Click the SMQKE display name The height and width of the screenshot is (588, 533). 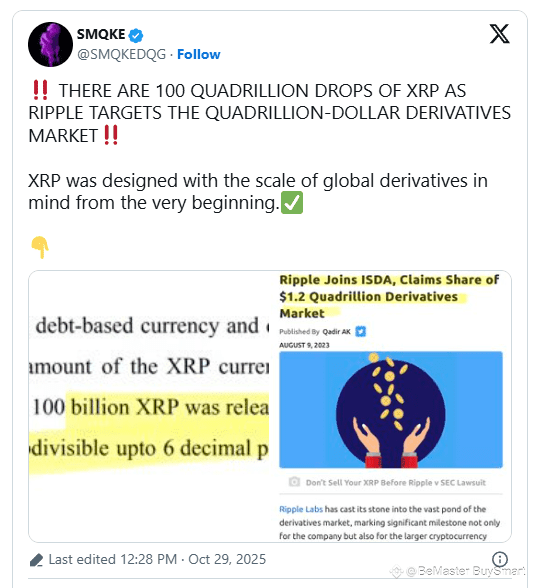click(101, 34)
